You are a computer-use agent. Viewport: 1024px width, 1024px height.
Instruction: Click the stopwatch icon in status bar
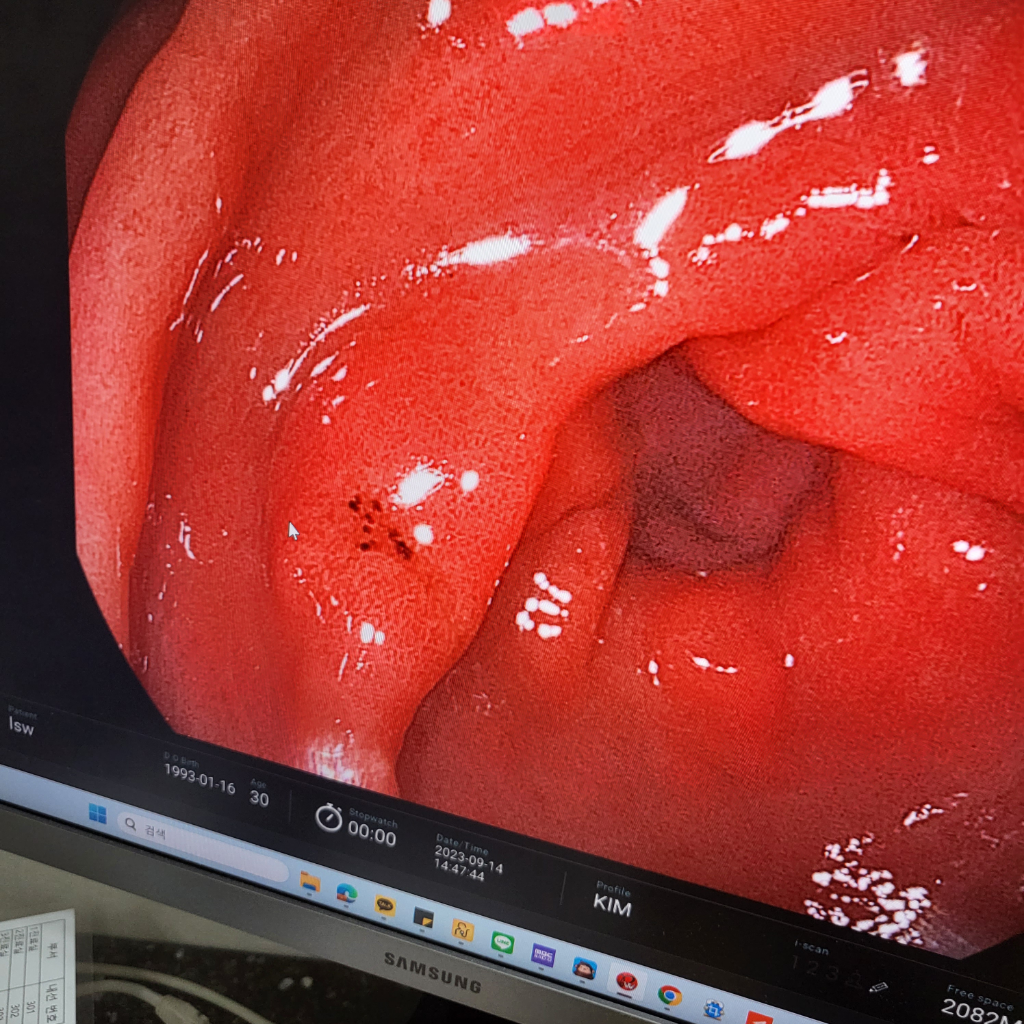pos(328,817)
